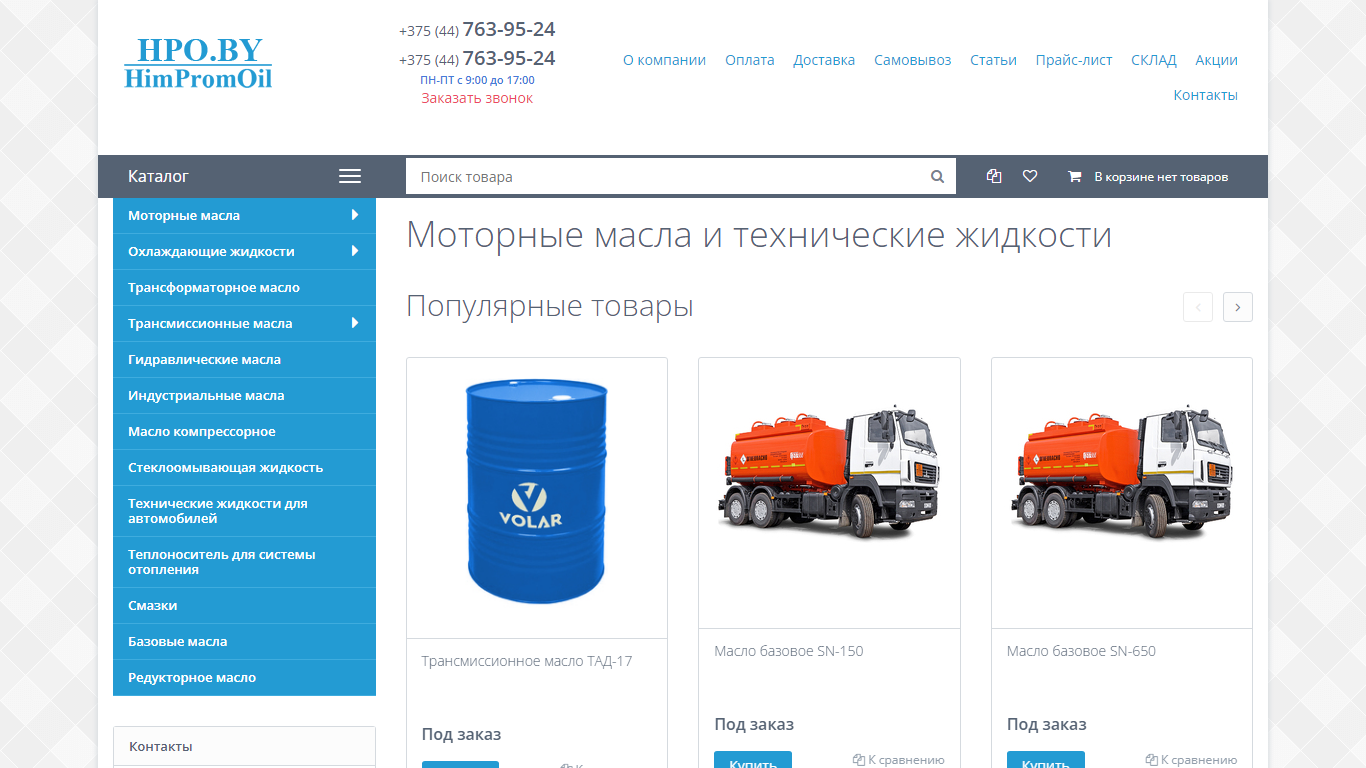Open the О компании menu item

[664, 60]
